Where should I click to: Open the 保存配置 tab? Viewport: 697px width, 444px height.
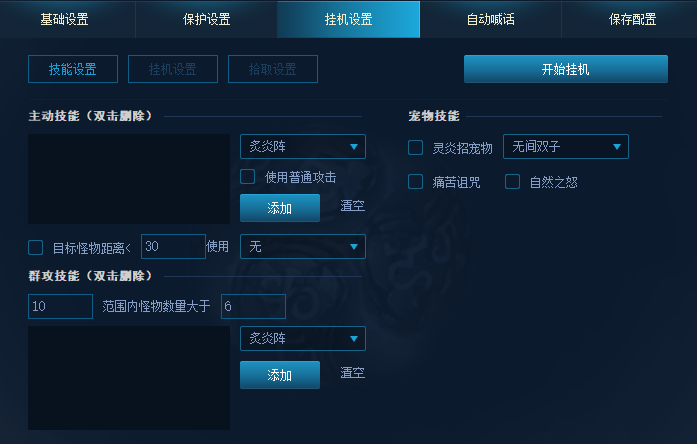coord(632,19)
